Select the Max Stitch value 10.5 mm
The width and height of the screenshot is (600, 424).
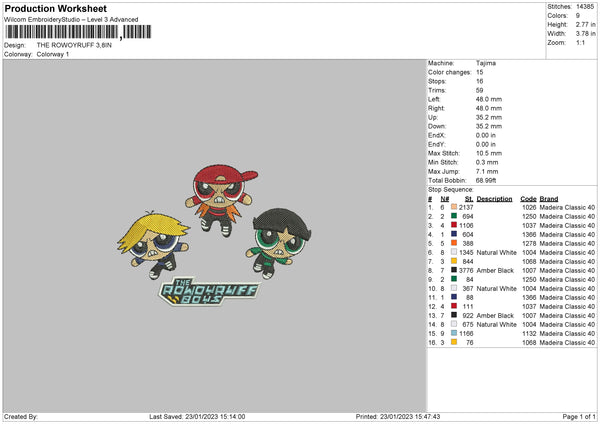[489, 153]
